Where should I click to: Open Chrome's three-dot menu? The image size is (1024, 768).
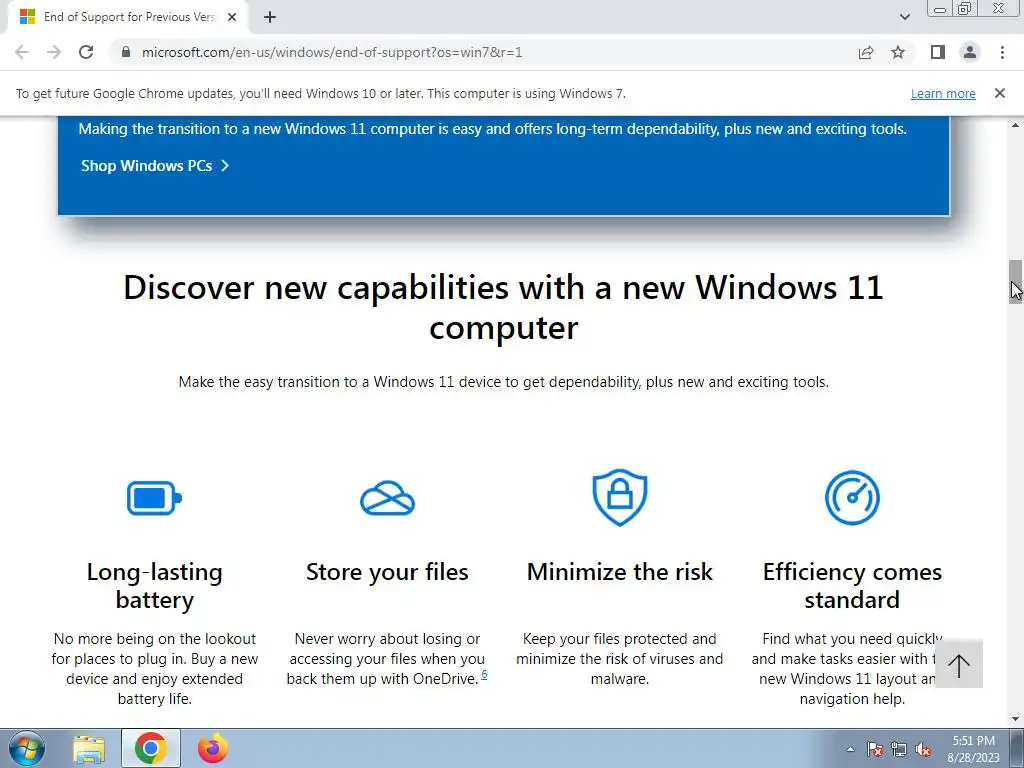[x=1002, y=52]
